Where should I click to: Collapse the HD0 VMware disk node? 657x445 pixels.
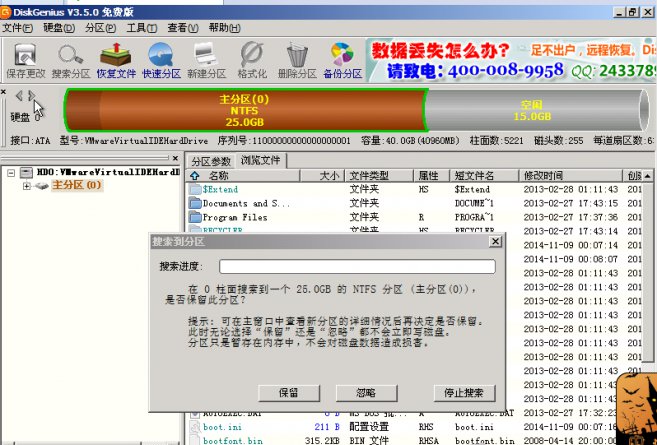coord(11,173)
